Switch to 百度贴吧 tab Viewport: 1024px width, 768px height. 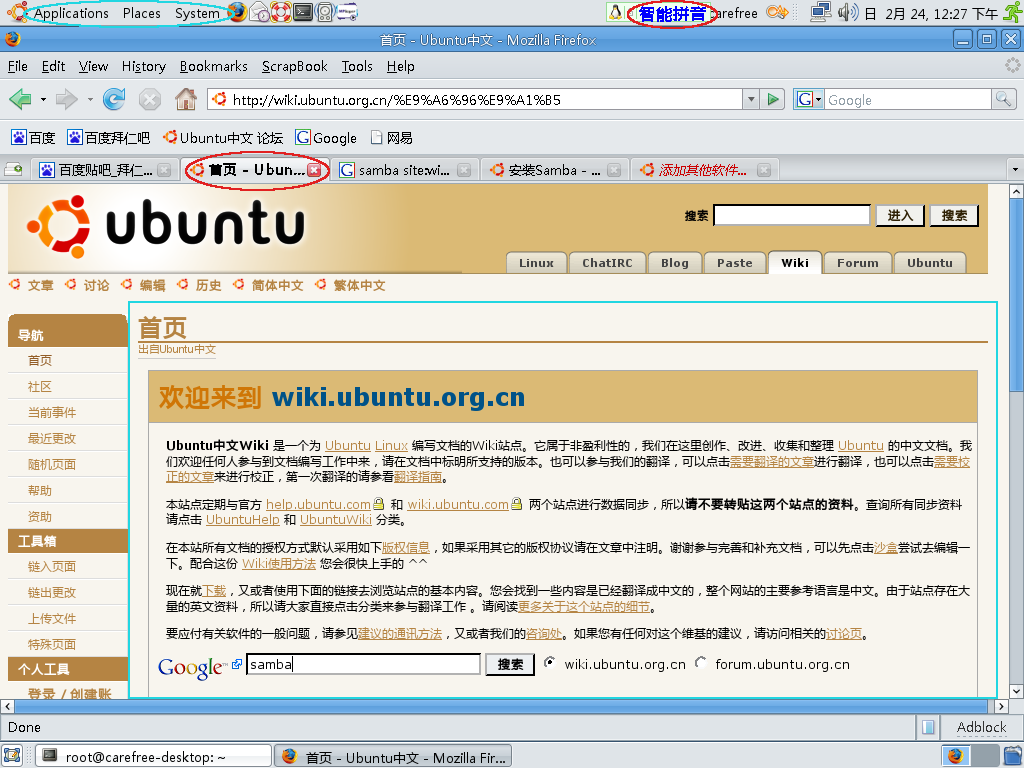tap(104, 170)
